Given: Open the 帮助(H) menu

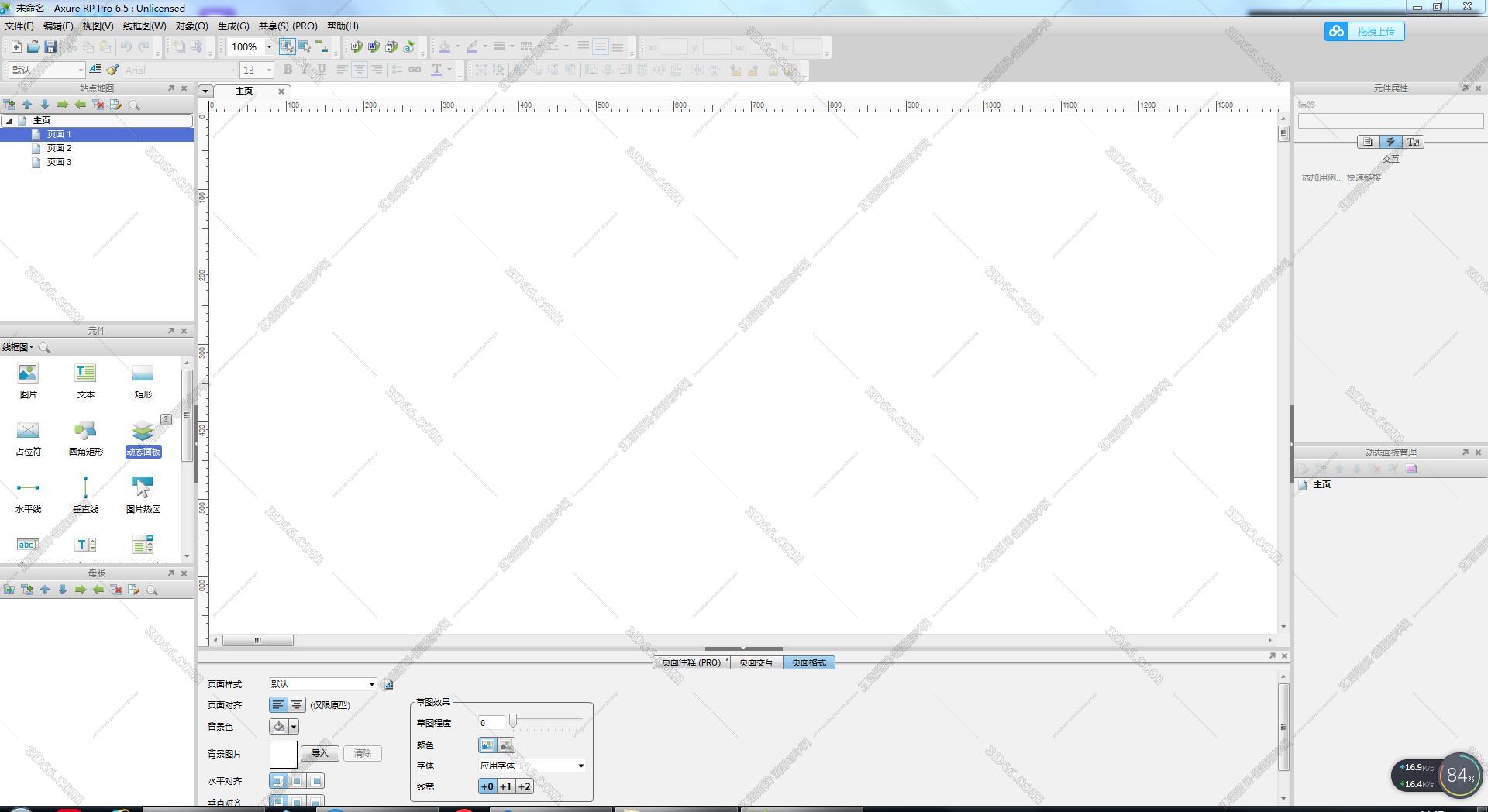Looking at the screenshot, I should pyautogui.click(x=342, y=26).
